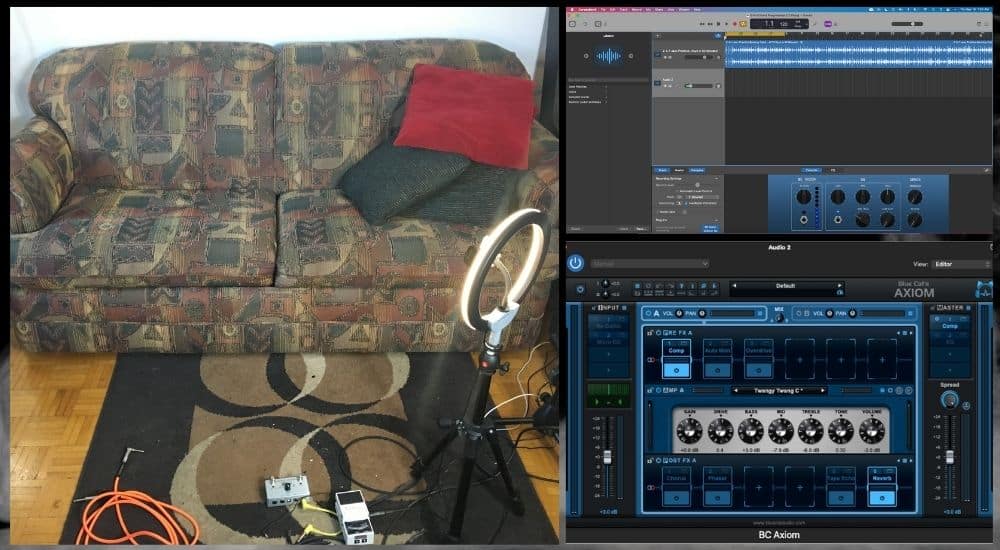Click the POST FX A lock icon

coord(651,460)
